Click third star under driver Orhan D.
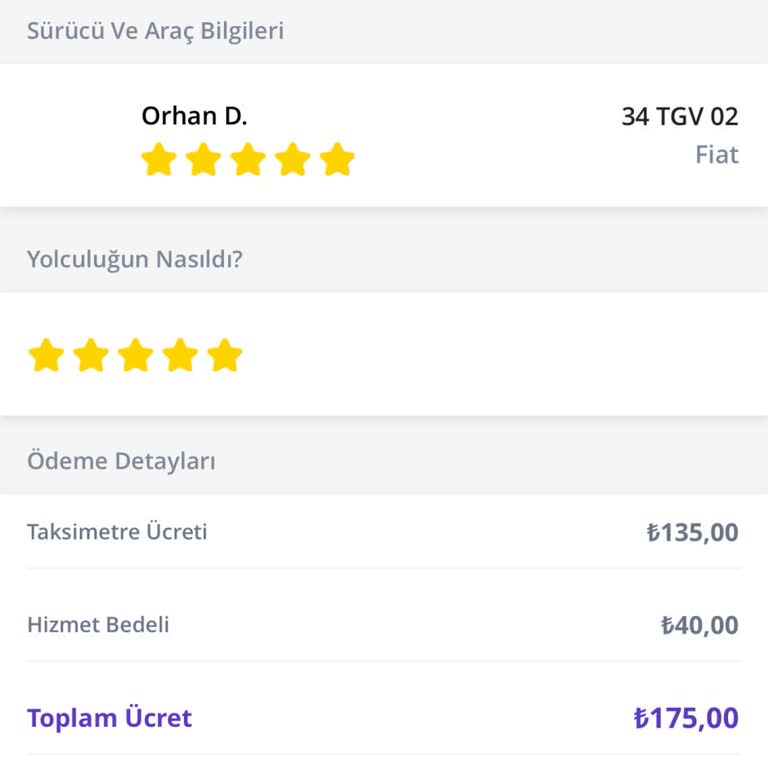 [x=248, y=160]
